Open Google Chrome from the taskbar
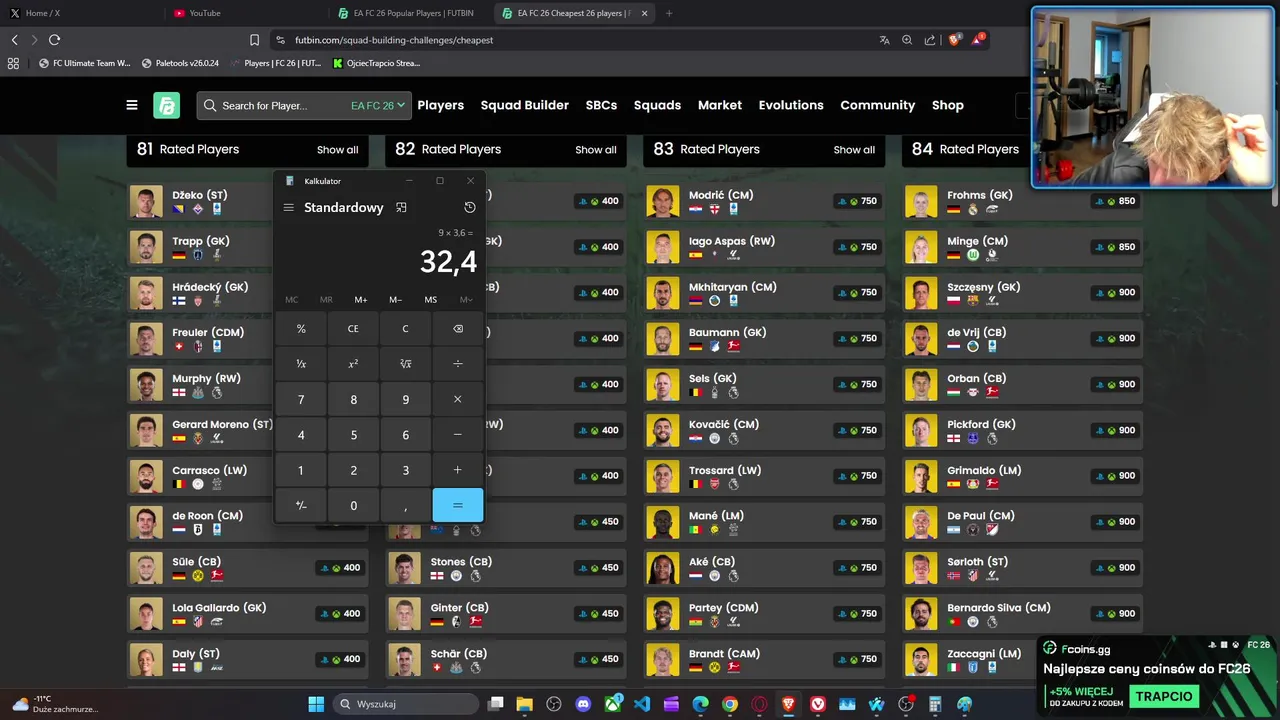This screenshot has height=720, width=1280. pyautogui.click(x=730, y=704)
